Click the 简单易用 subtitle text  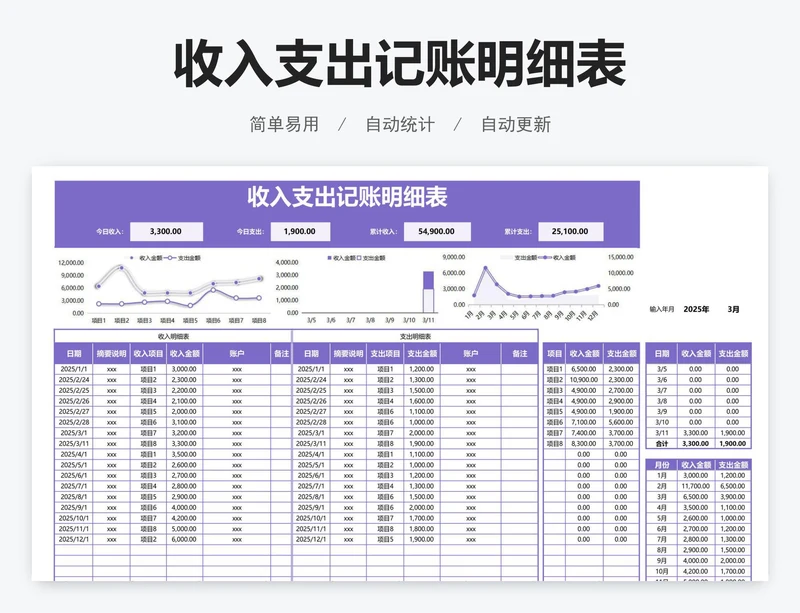coord(284,125)
